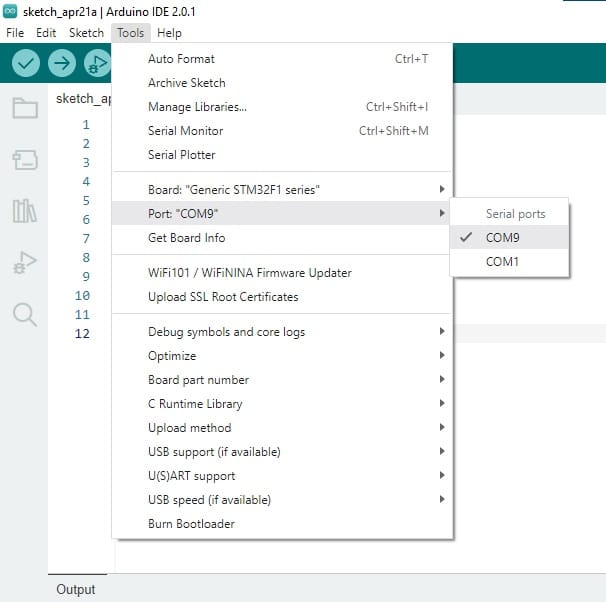Image resolution: width=606 pixels, height=602 pixels.
Task: Open Manage Libraries... menu entry
Action: tap(282, 107)
